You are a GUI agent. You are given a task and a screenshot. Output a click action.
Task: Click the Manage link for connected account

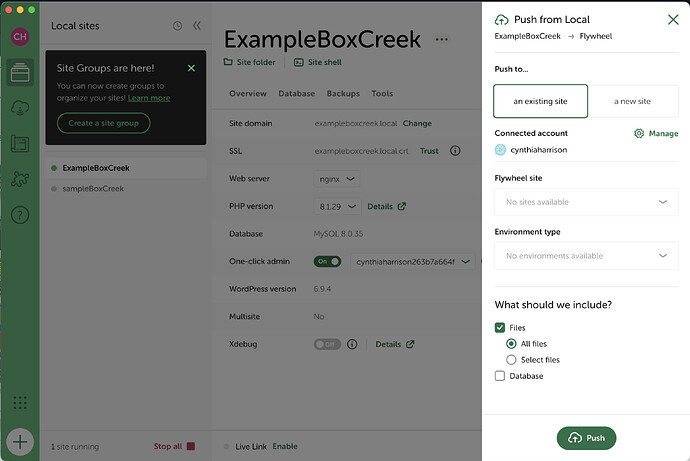point(664,133)
